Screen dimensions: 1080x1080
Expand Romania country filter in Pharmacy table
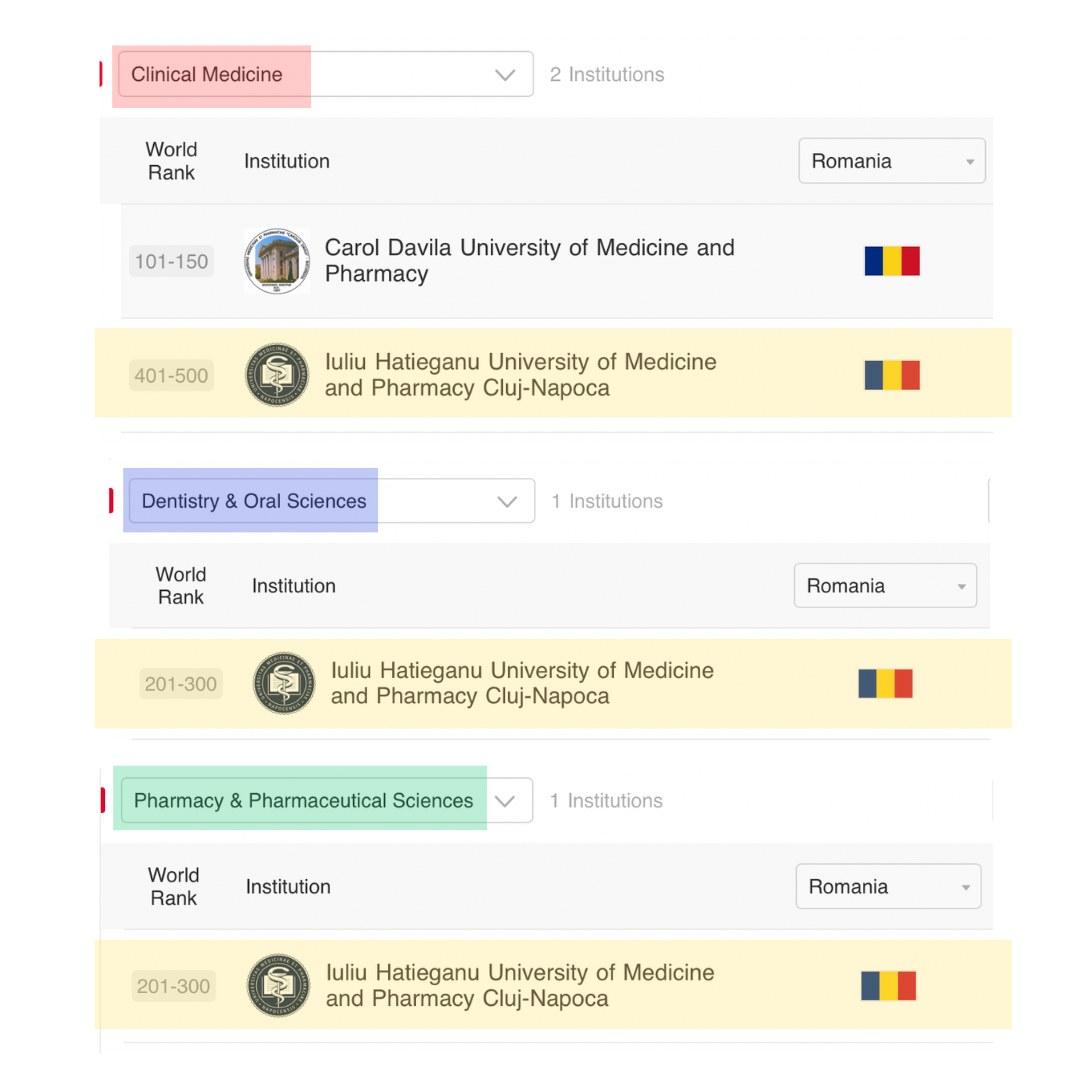[x=888, y=887]
